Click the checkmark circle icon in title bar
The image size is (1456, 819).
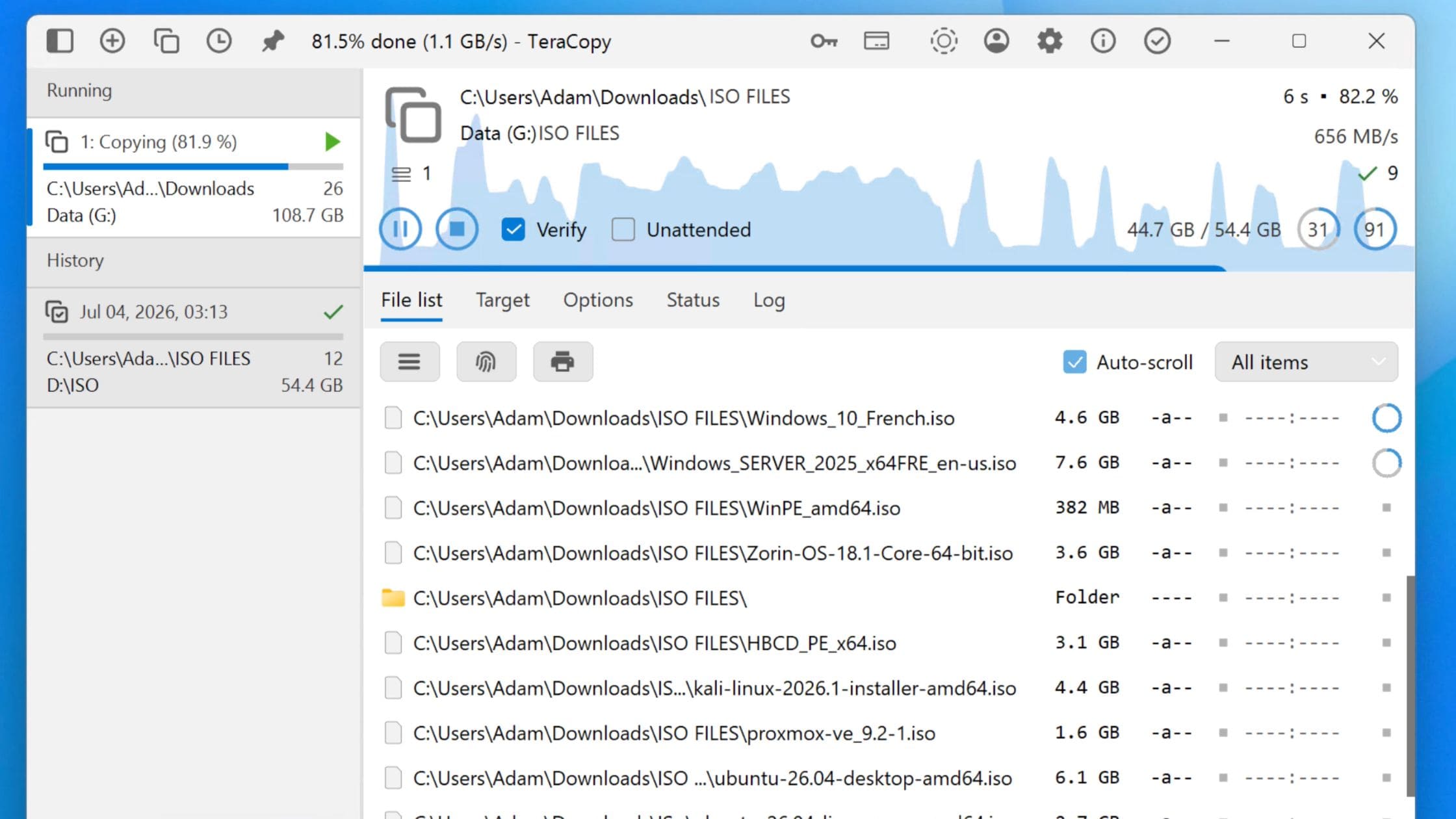1157,41
